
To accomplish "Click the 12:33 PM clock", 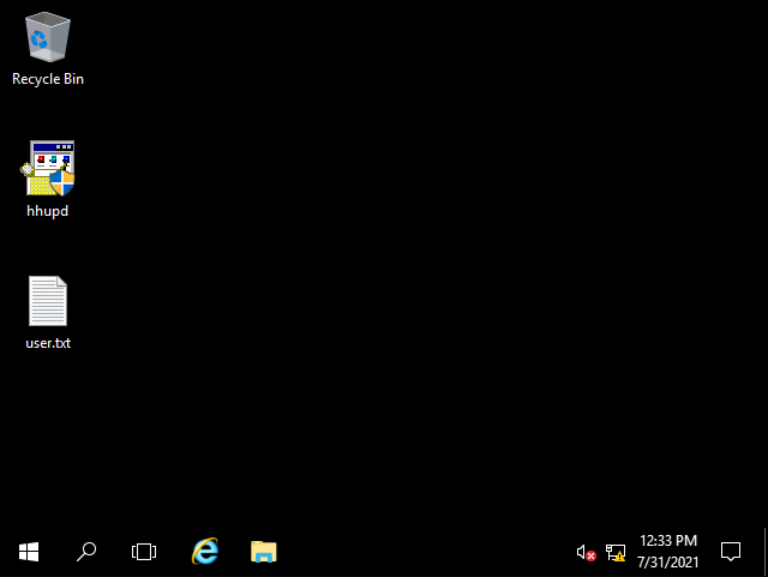I will pyautogui.click(x=668, y=541).
